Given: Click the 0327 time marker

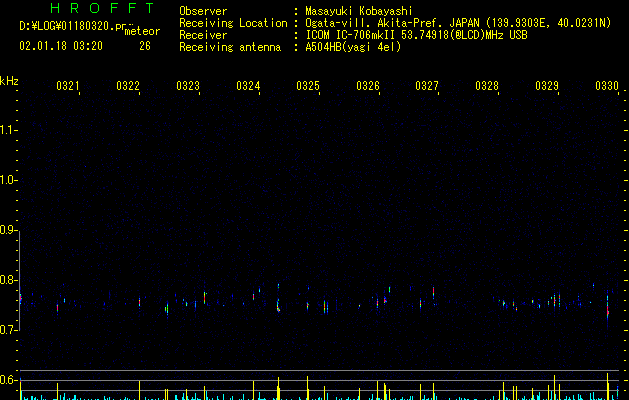Looking at the screenshot, I should point(427,86).
